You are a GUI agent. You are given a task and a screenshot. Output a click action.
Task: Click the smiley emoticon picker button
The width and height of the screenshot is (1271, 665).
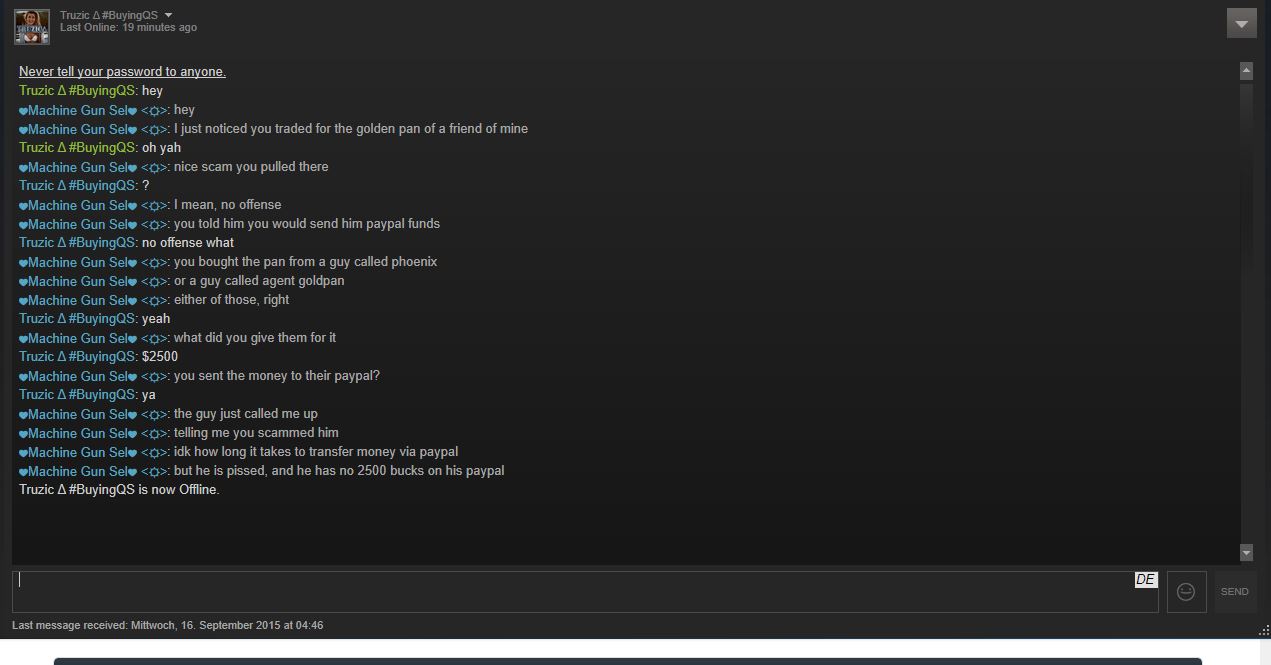click(x=1186, y=592)
